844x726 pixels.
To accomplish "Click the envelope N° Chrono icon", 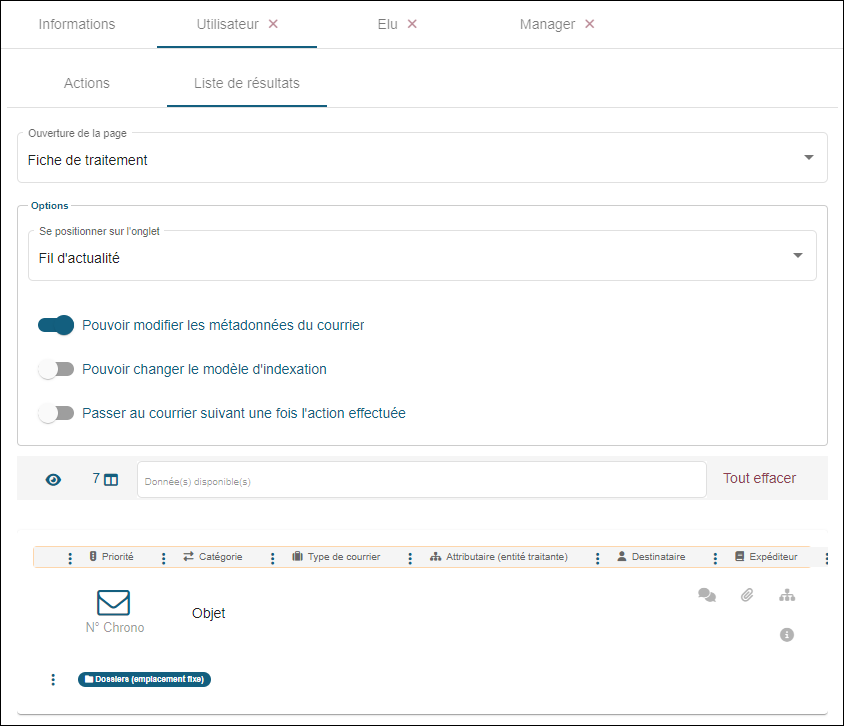I will pyautogui.click(x=114, y=602).
